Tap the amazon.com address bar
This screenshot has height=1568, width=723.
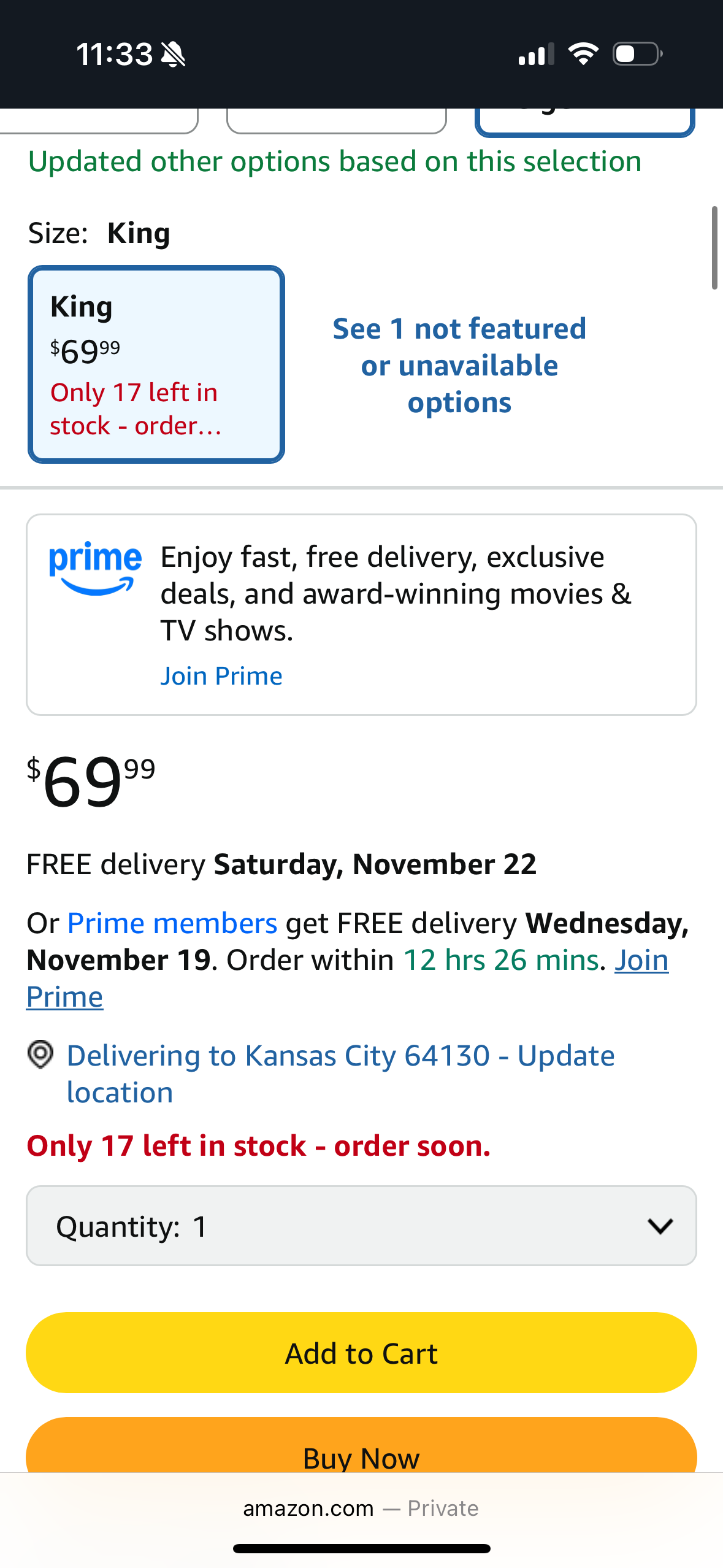point(361,1508)
